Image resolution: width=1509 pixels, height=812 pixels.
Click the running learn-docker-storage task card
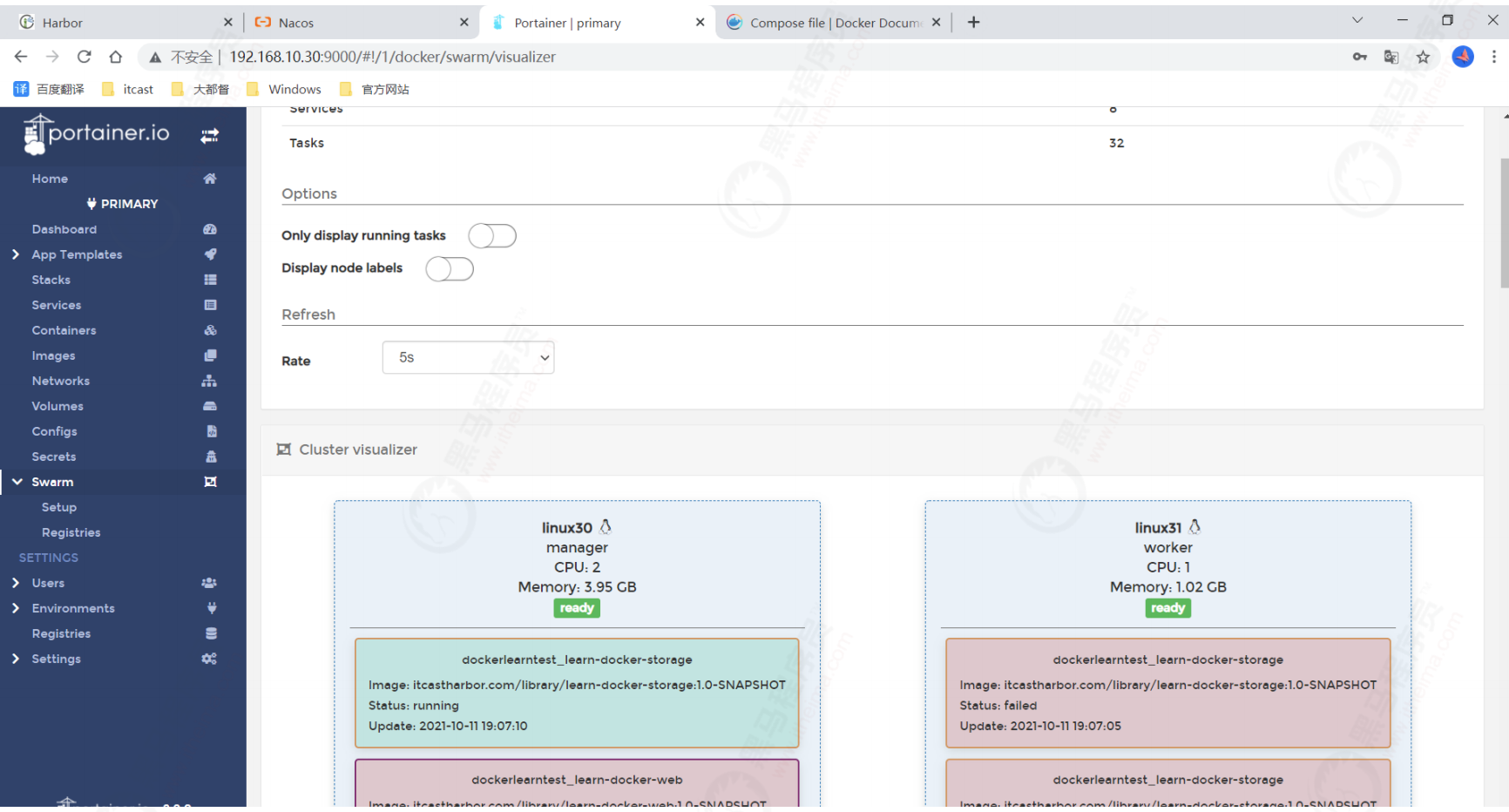577,693
